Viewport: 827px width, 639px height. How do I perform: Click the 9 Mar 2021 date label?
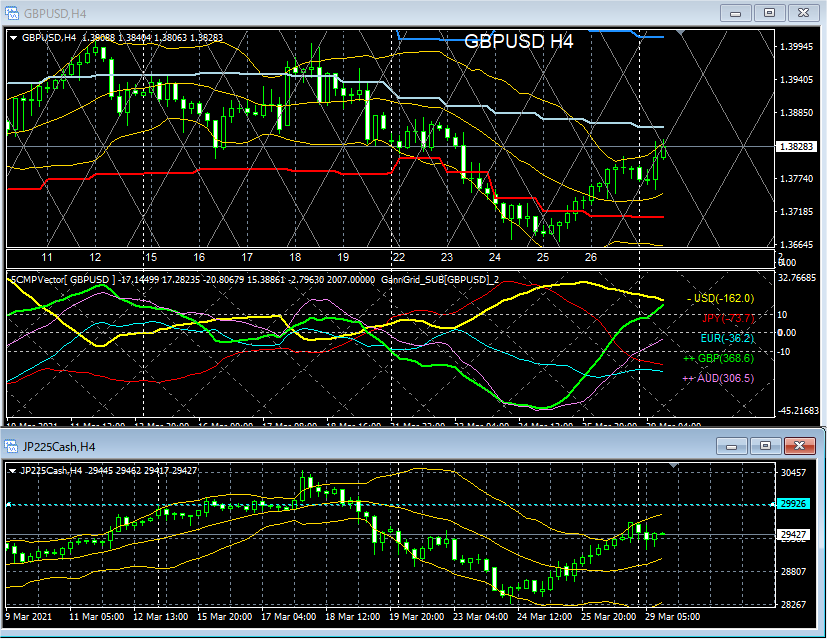(x=28, y=616)
